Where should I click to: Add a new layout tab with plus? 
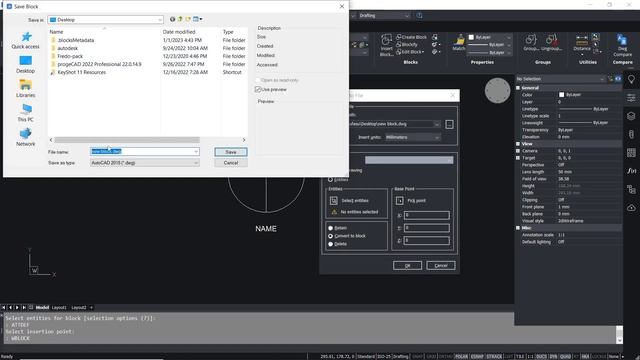pos(91,307)
